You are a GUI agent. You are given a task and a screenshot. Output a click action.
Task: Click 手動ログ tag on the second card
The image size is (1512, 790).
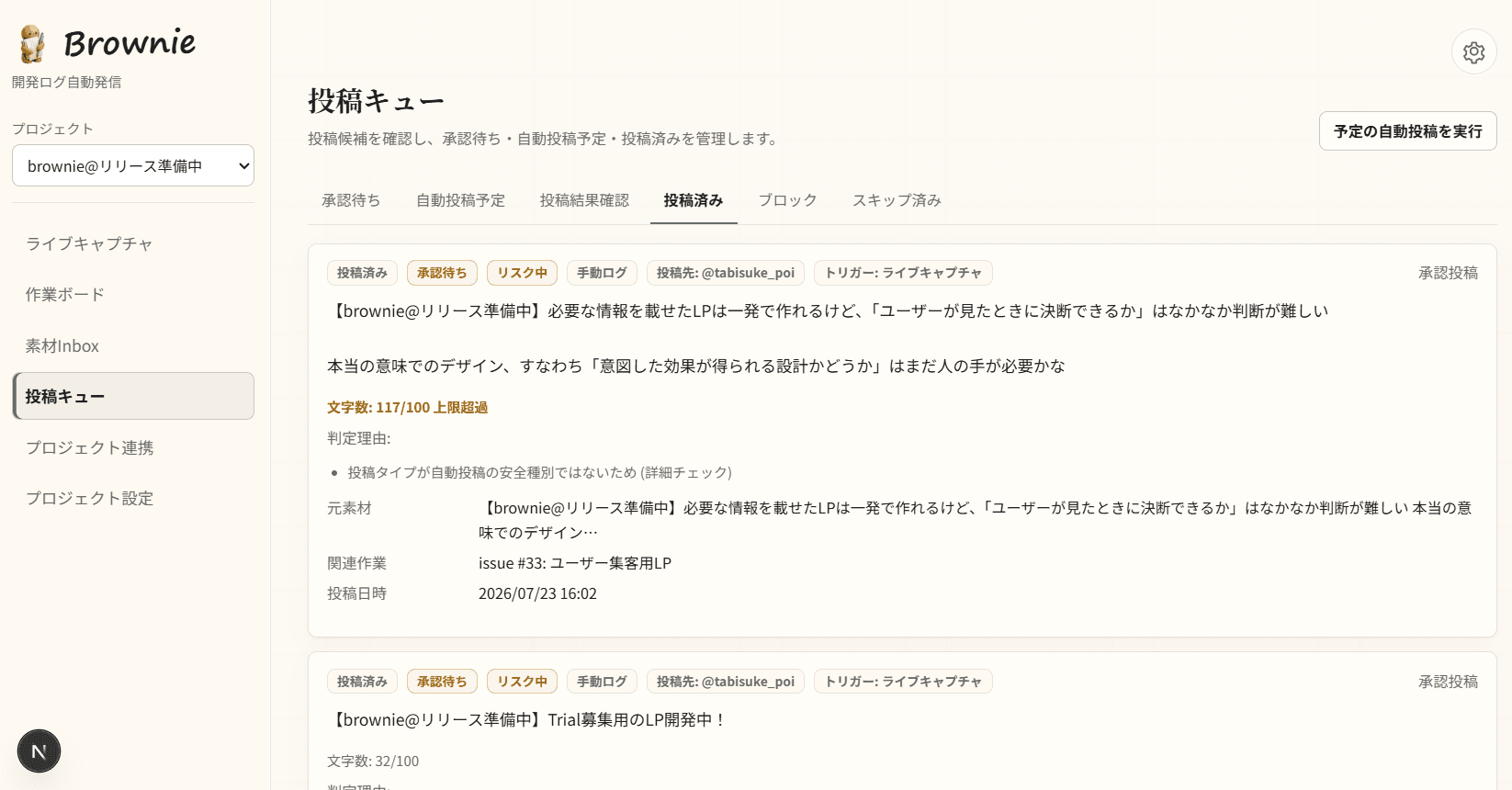tap(602, 682)
